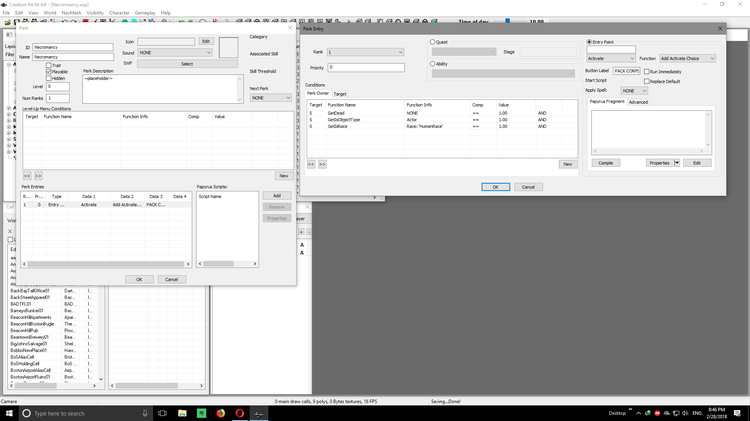Toggle the Hidden checkbox

(x=49, y=78)
